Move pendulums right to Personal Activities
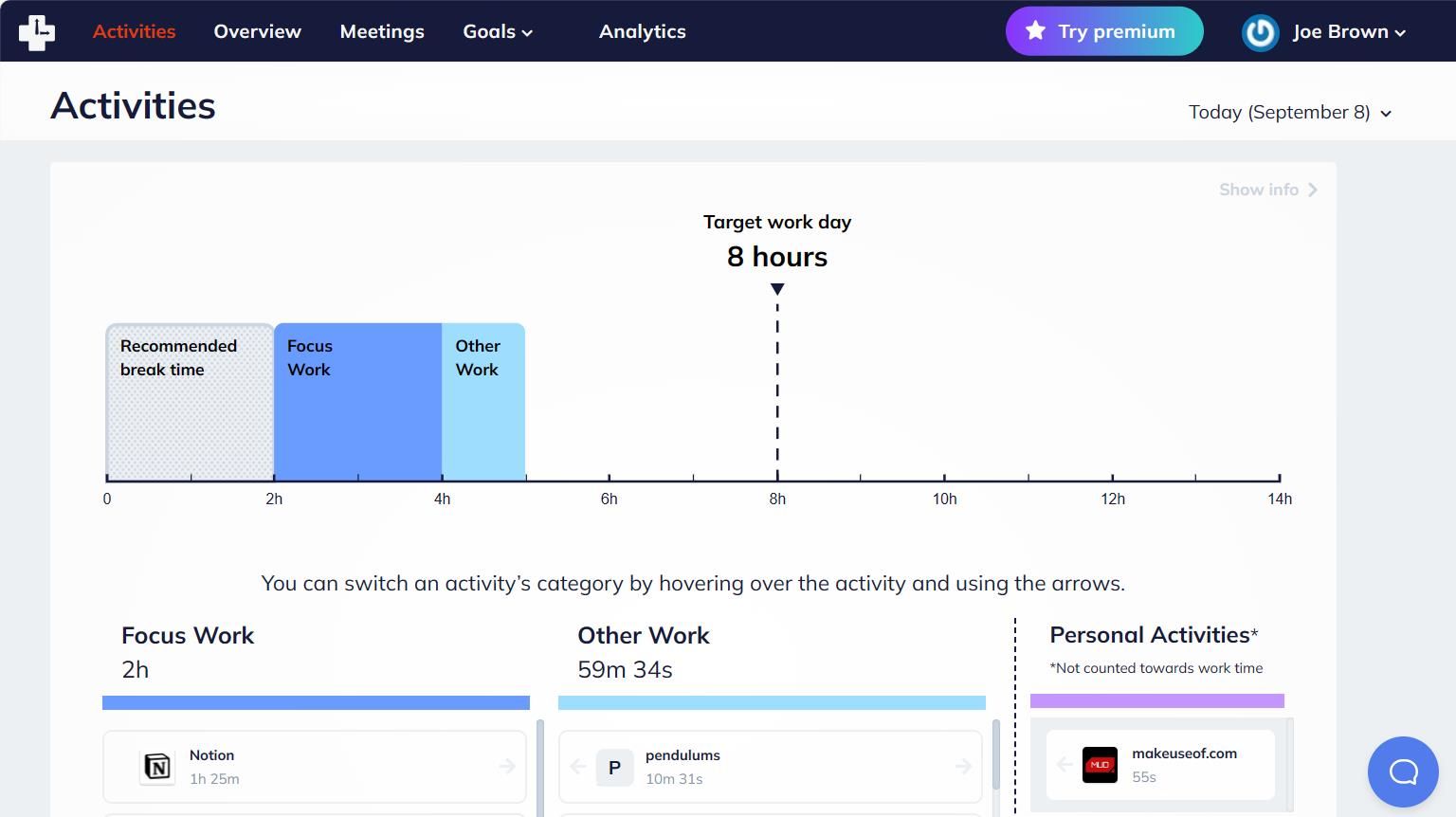1456x817 pixels. [x=963, y=766]
